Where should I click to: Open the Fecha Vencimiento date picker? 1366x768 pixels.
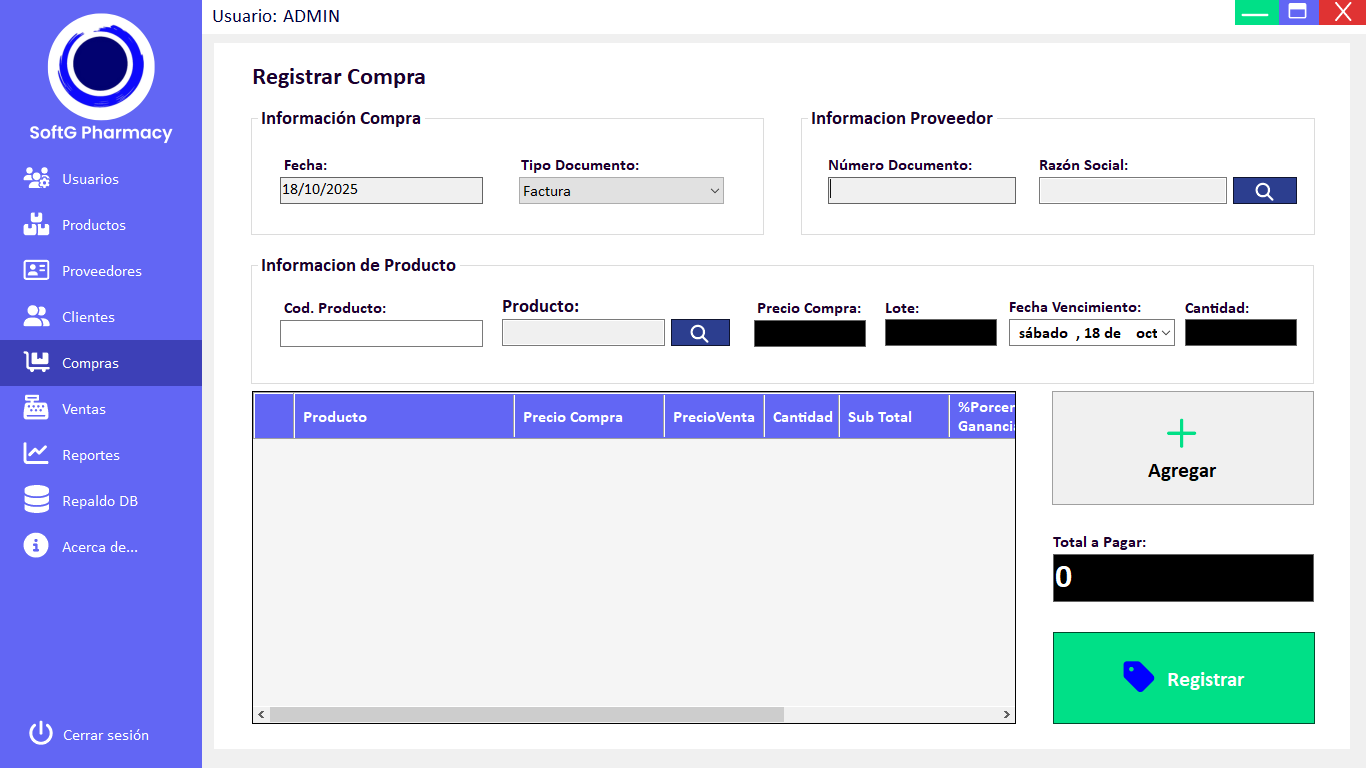click(1165, 333)
